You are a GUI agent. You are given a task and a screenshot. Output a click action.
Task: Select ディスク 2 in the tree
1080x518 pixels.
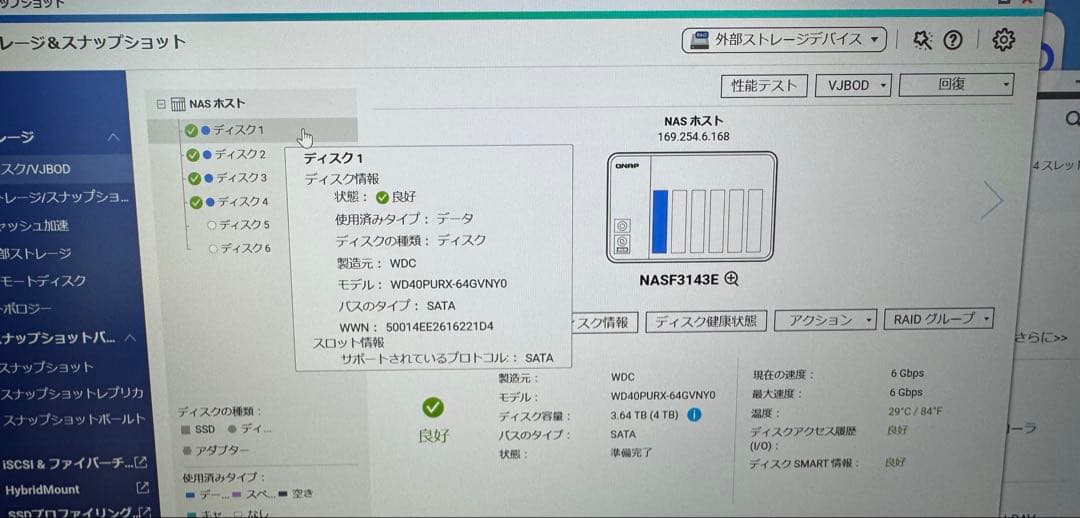240,154
